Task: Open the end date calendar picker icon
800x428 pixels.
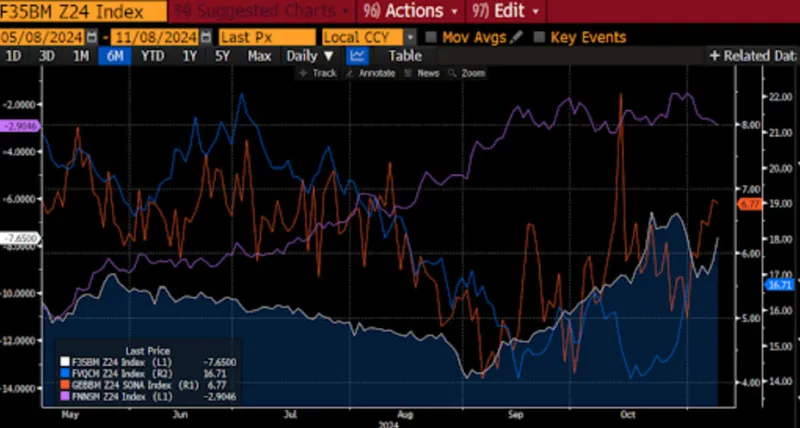Action: (204, 37)
